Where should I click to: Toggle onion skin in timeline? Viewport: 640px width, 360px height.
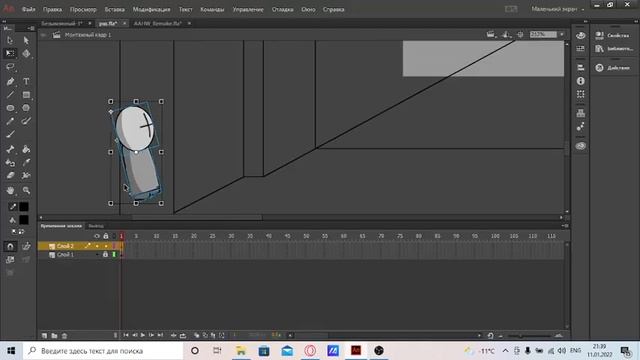point(196,336)
